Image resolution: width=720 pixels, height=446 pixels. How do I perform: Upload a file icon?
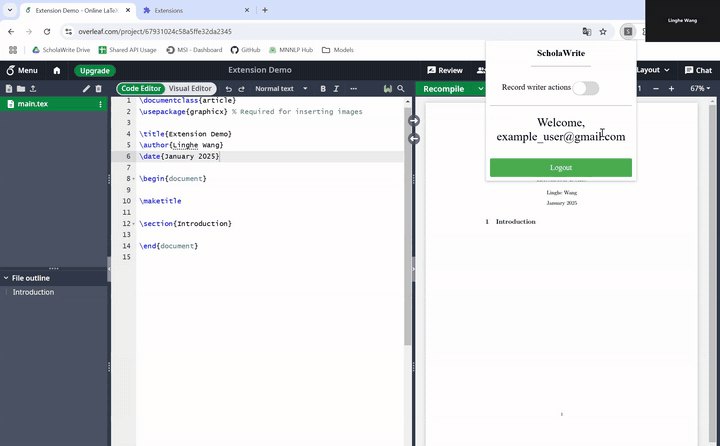coord(33,89)
